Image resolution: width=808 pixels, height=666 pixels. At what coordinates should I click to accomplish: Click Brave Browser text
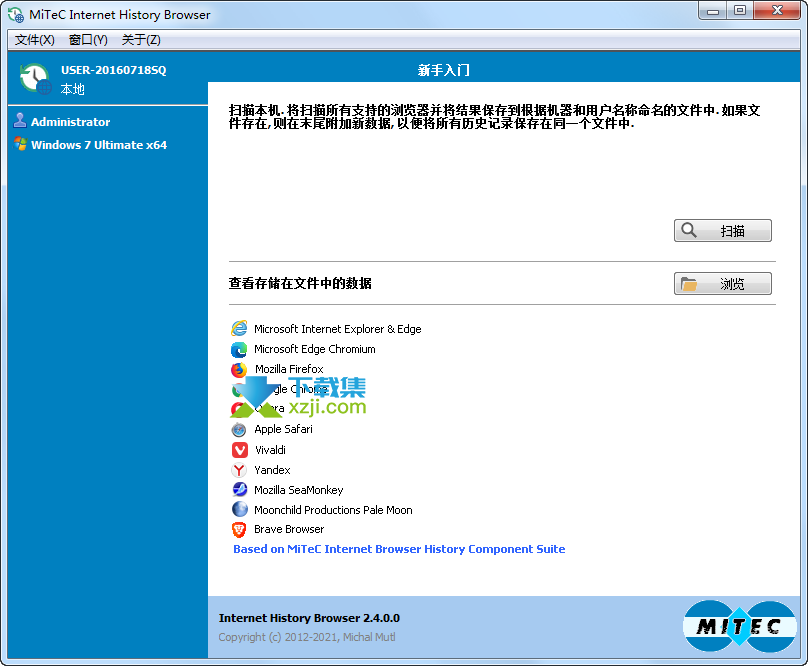pyautogui.click(x=289, y=529)
